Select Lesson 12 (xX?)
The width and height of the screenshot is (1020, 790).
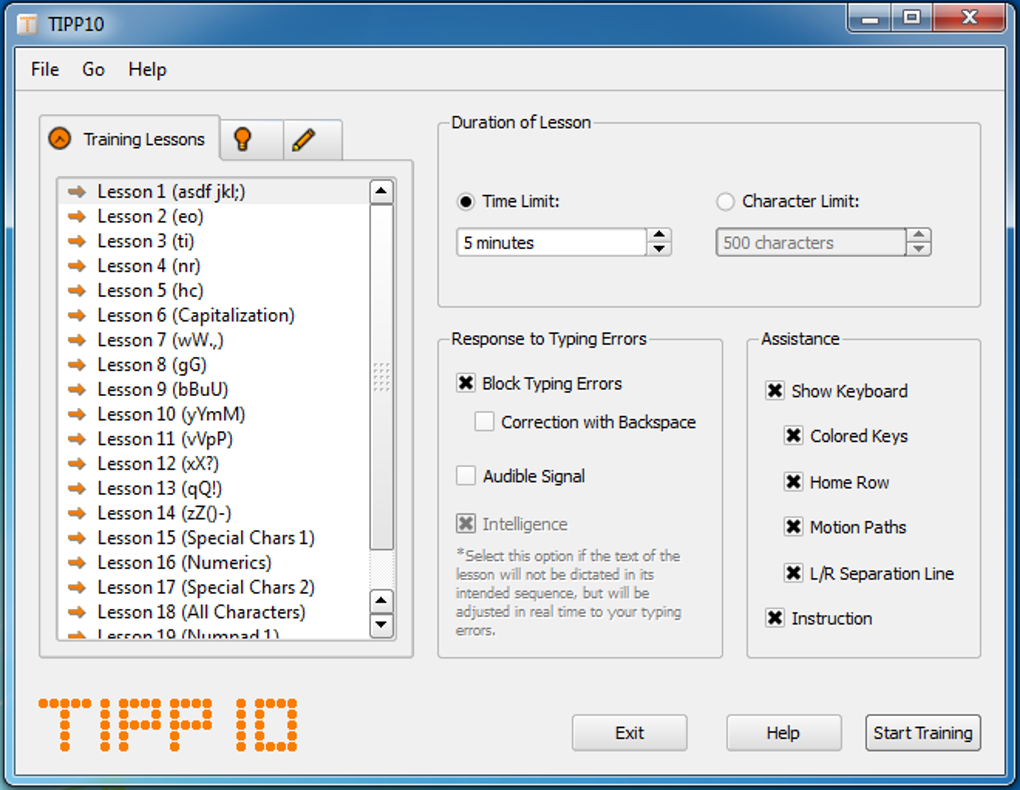pos(214,463)
